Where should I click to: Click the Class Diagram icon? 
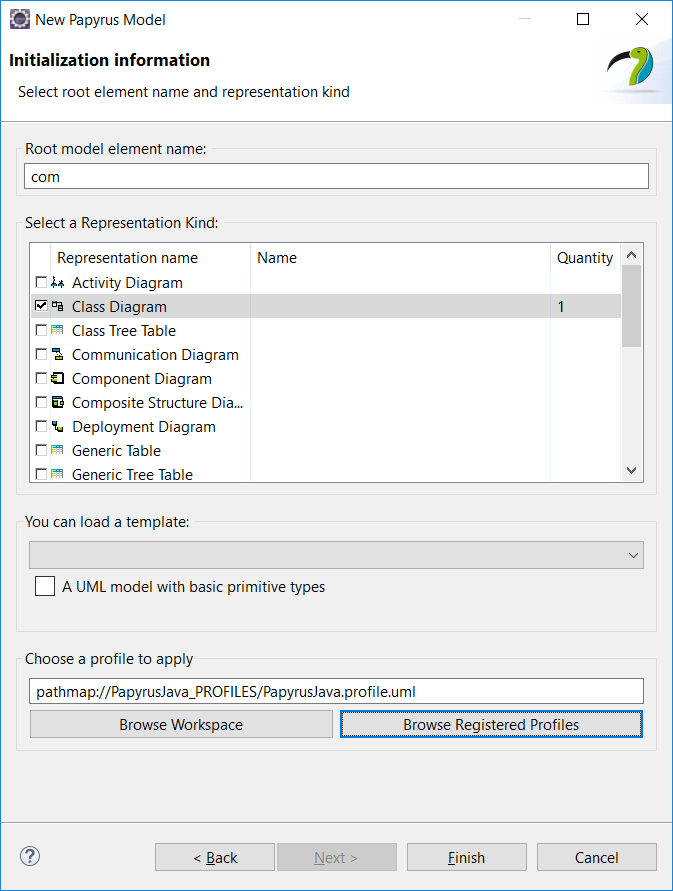57,306
